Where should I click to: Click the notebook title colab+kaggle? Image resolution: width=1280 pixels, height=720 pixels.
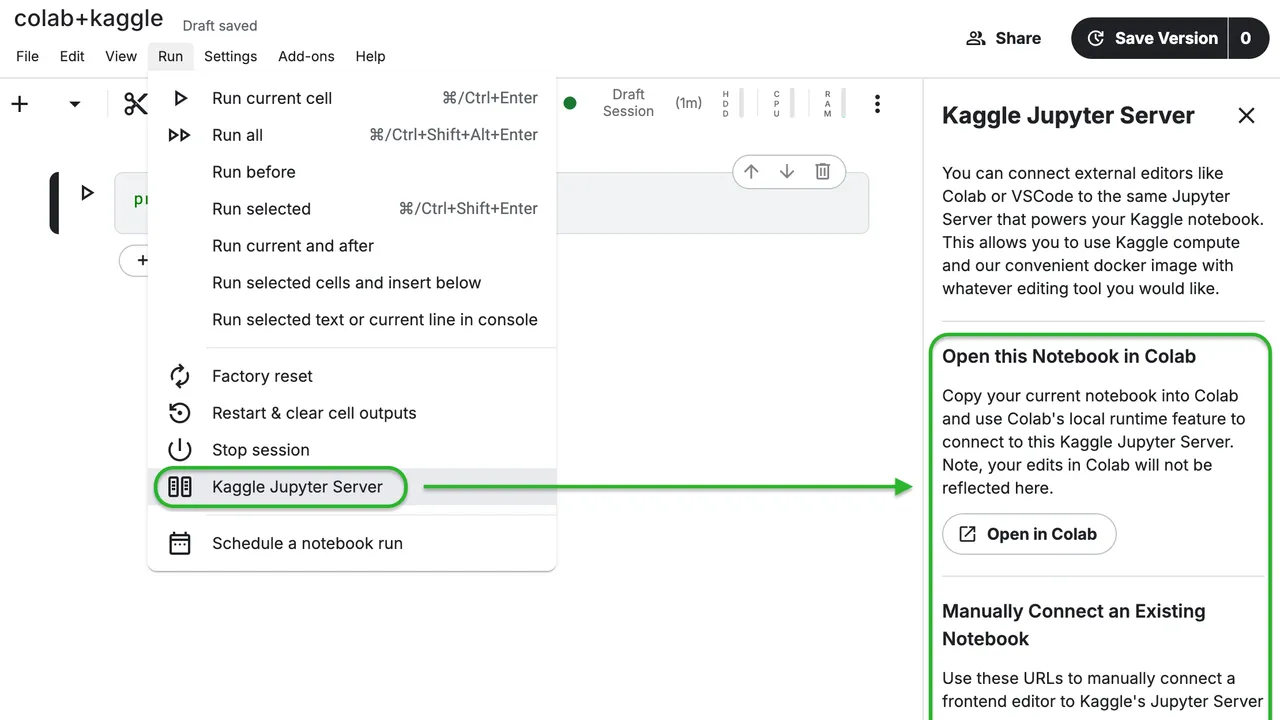(x=89, y=18)
